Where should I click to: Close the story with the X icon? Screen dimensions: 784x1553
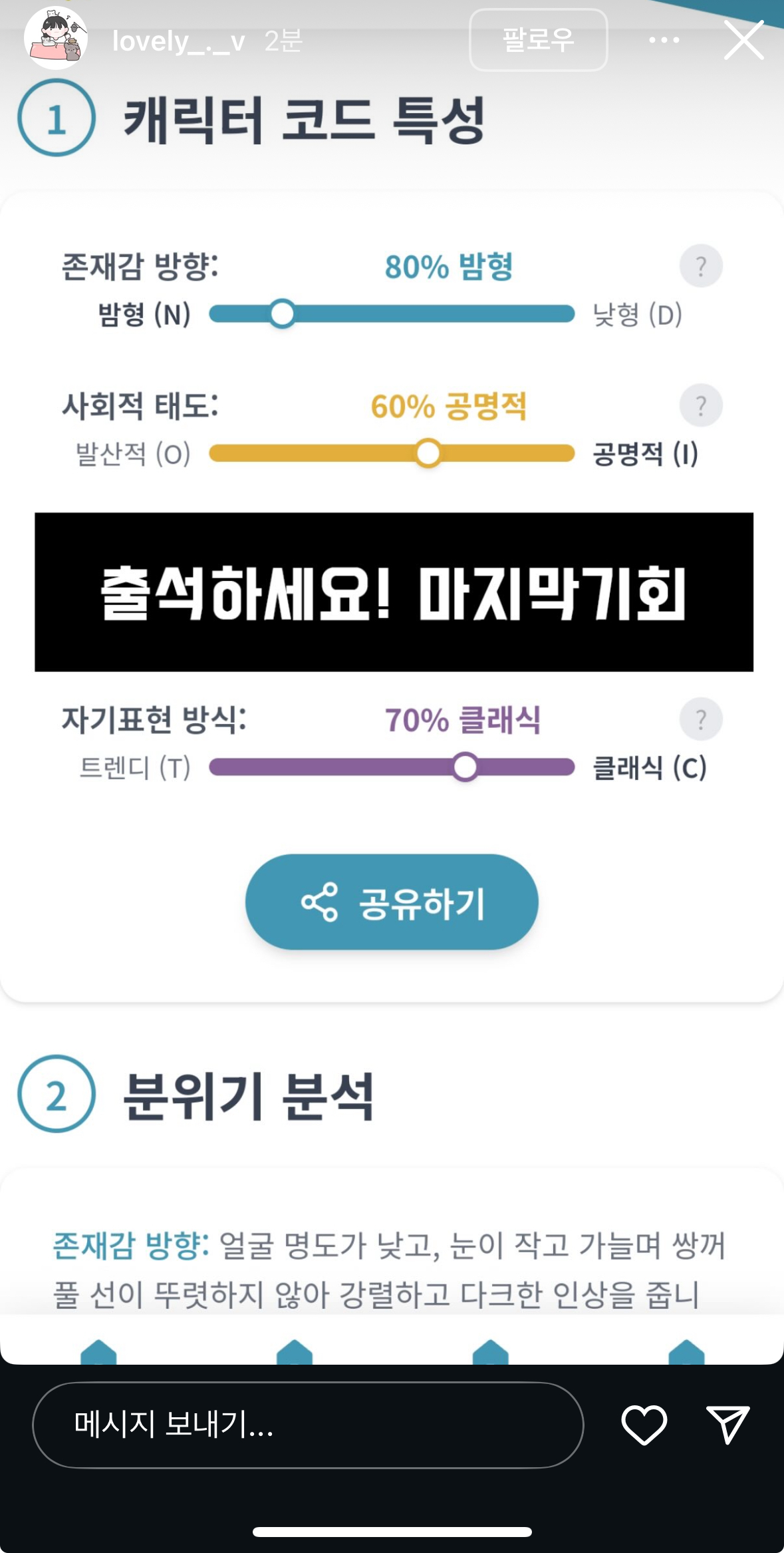coord(743,40)
